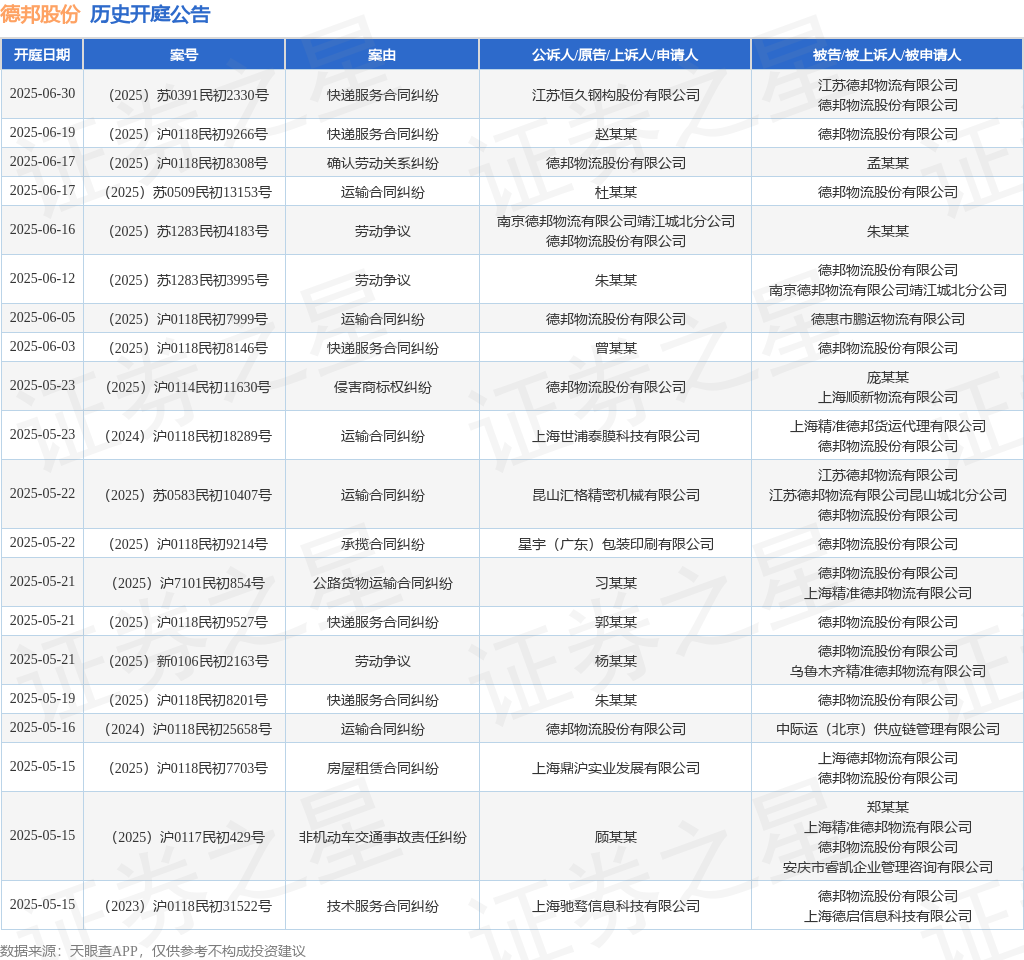Click the 德邦股份 title text
This screenshot has height=960, width=1024.
40,14
